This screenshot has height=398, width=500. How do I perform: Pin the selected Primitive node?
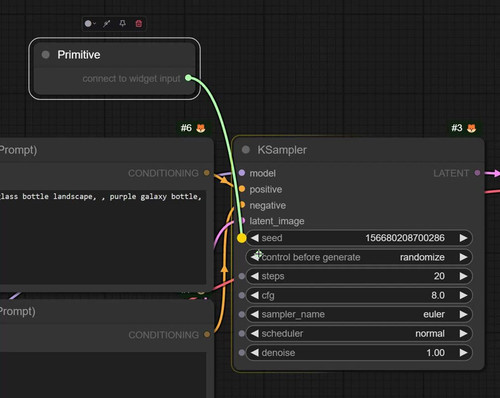click(123, 24)
